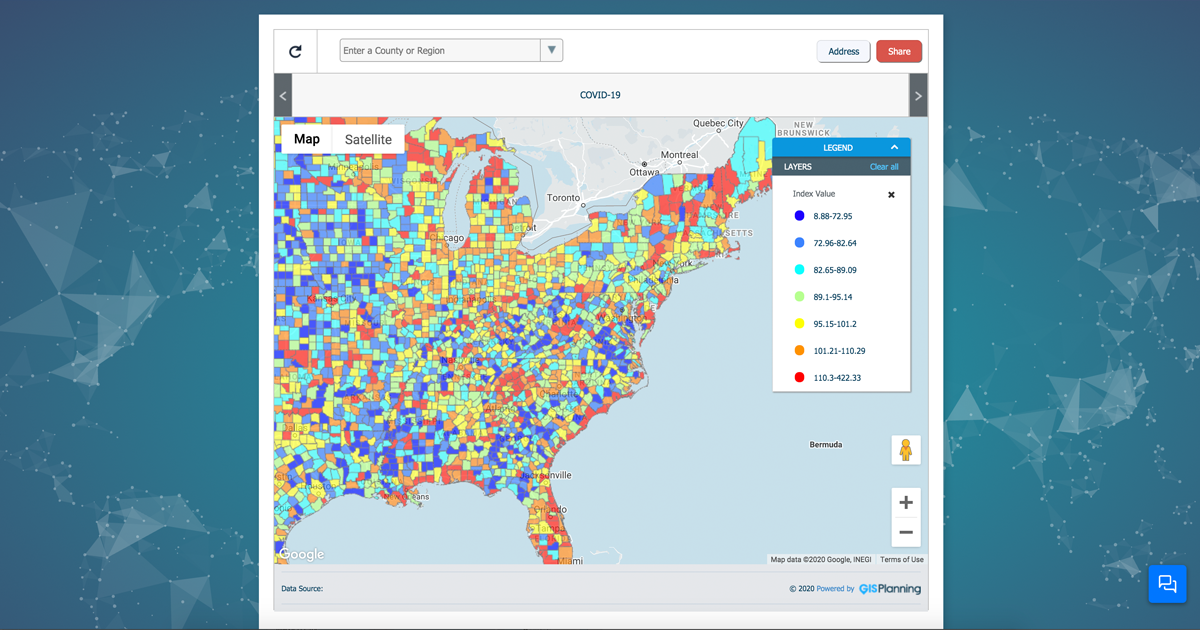Click Clear all in Layers header
1200x630 pixels.
(884, 167)
